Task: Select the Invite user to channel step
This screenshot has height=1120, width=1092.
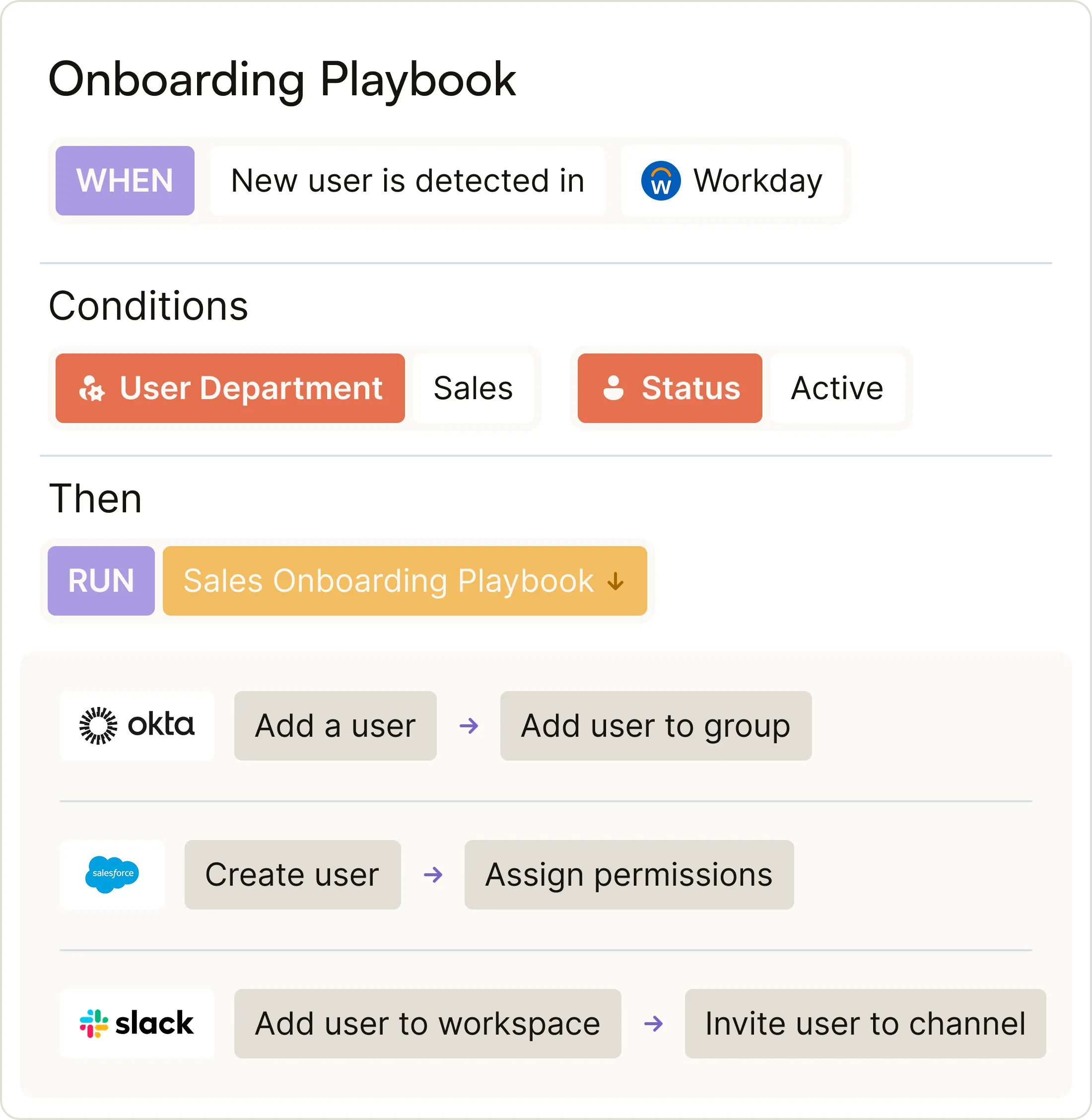Action: coord(866,1024)
